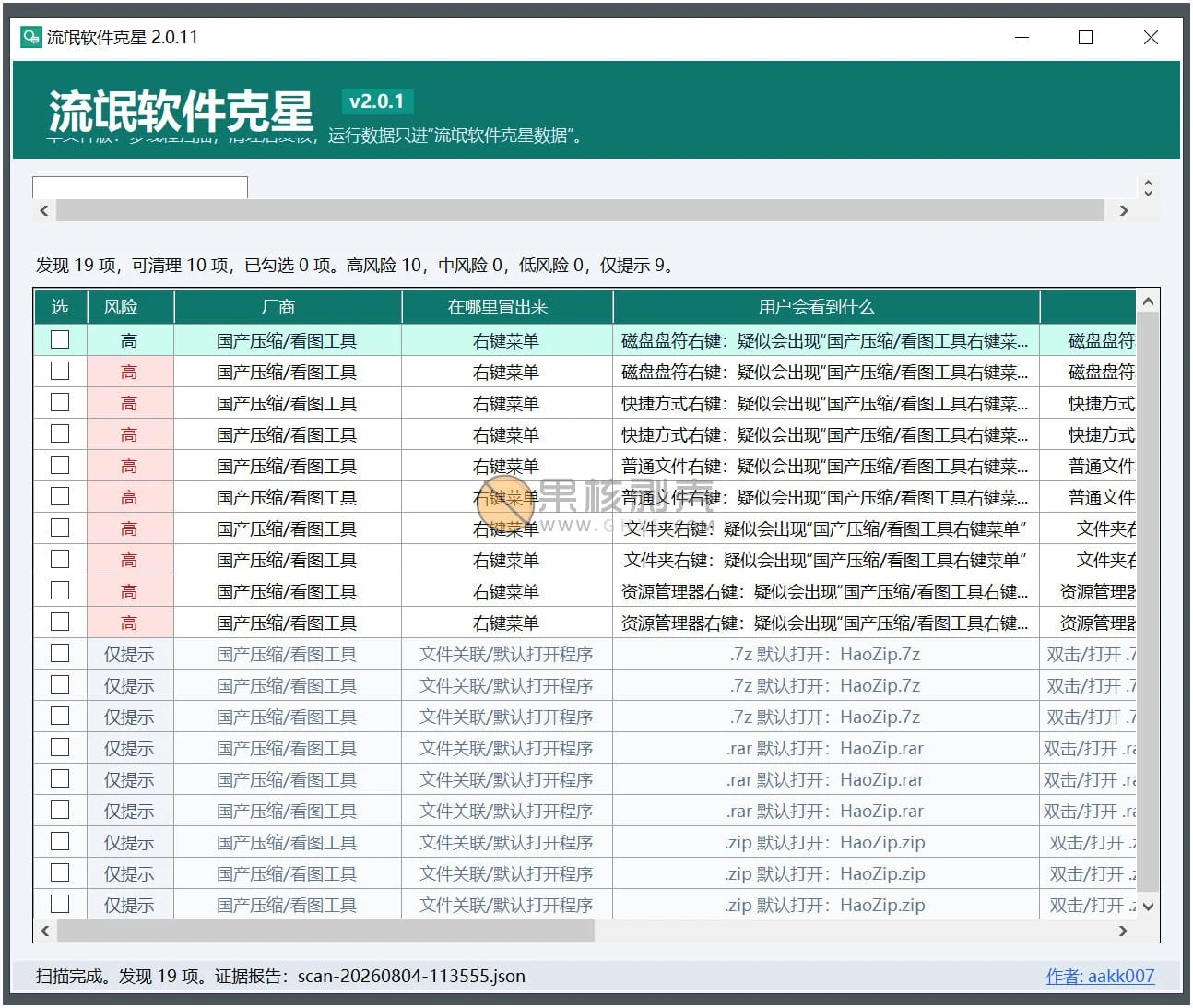
Task: Click the results table's vertical scrollbar down arrow
Action: (x=1148, y=907)
